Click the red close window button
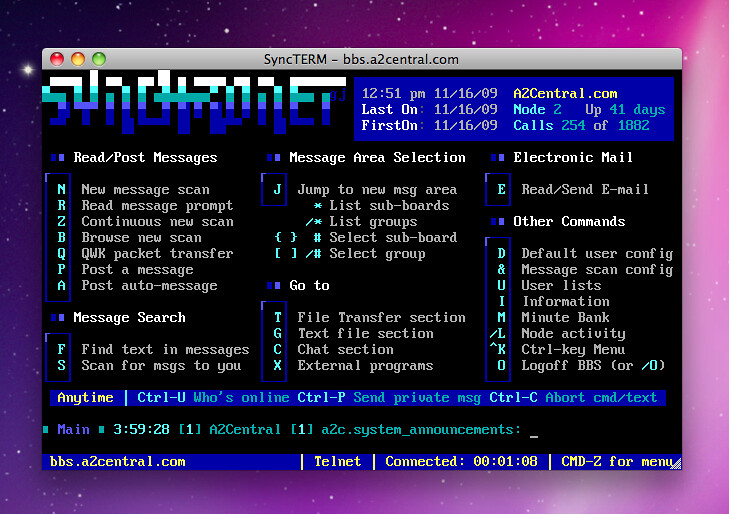 [57, 59]
